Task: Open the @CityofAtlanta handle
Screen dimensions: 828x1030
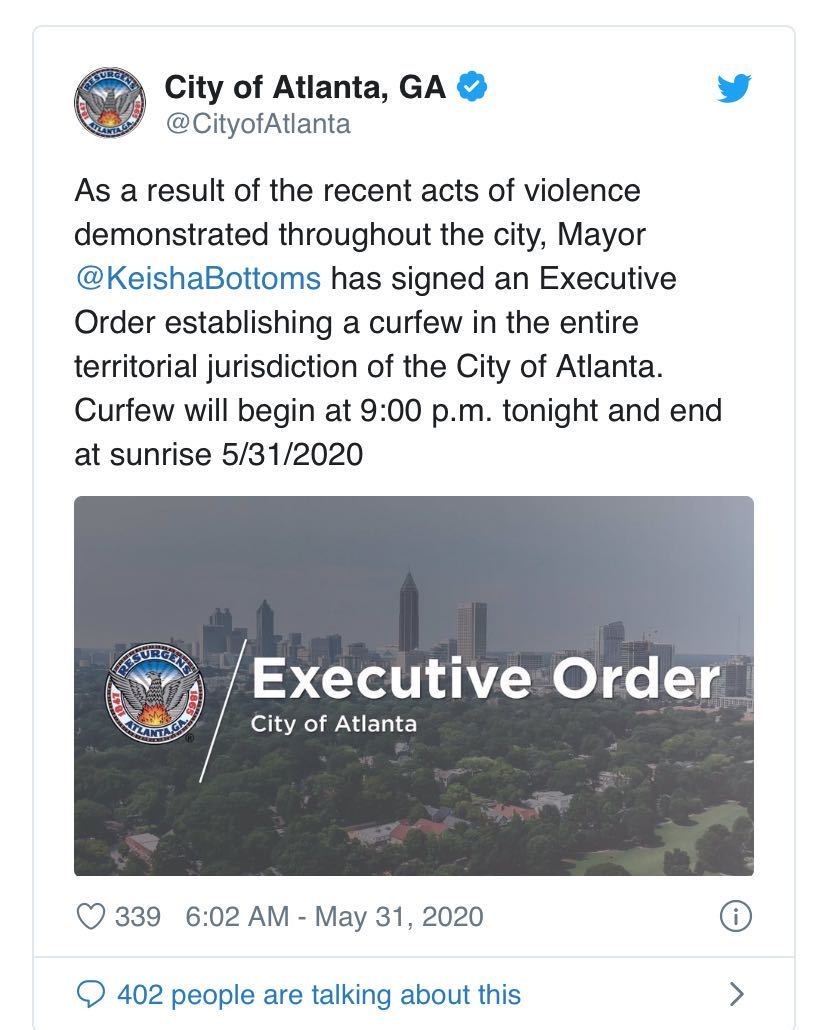Action: tap(257, 124)
